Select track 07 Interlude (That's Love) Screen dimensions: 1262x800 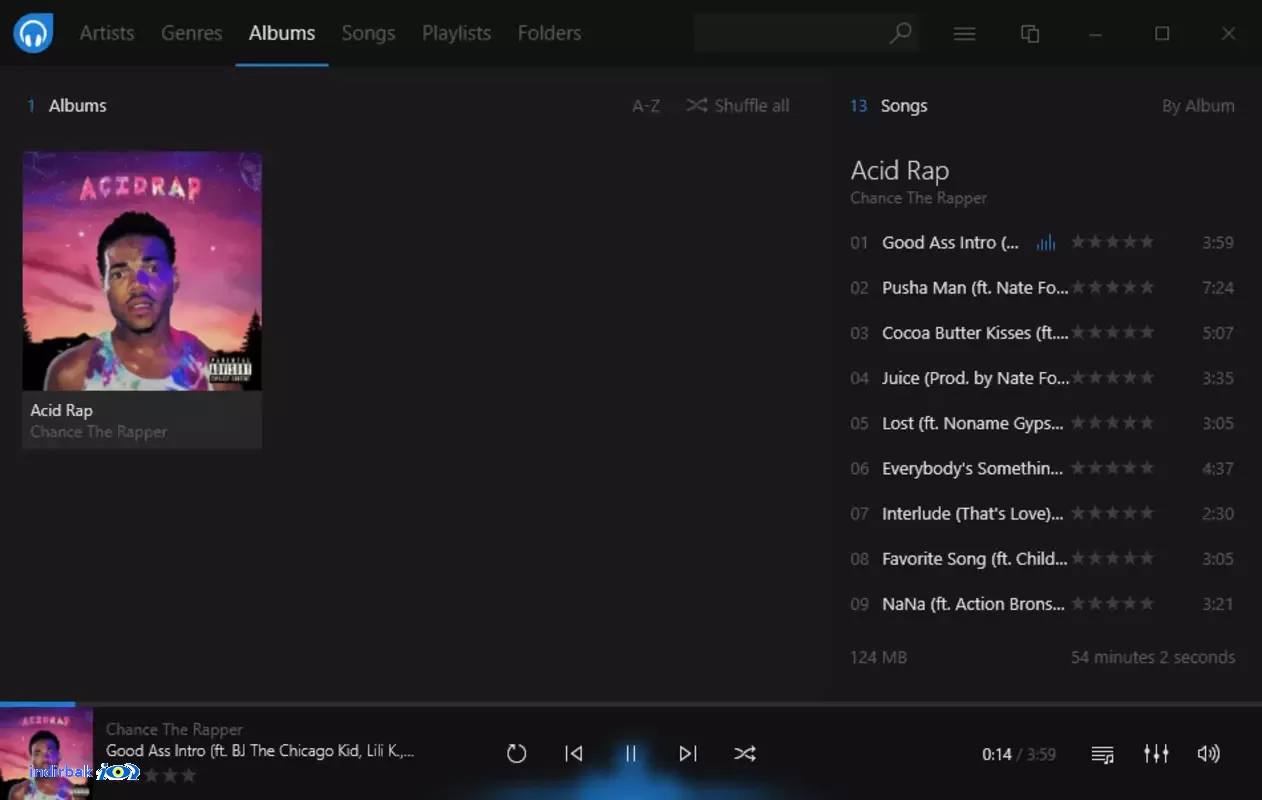tap(1041, 513)
